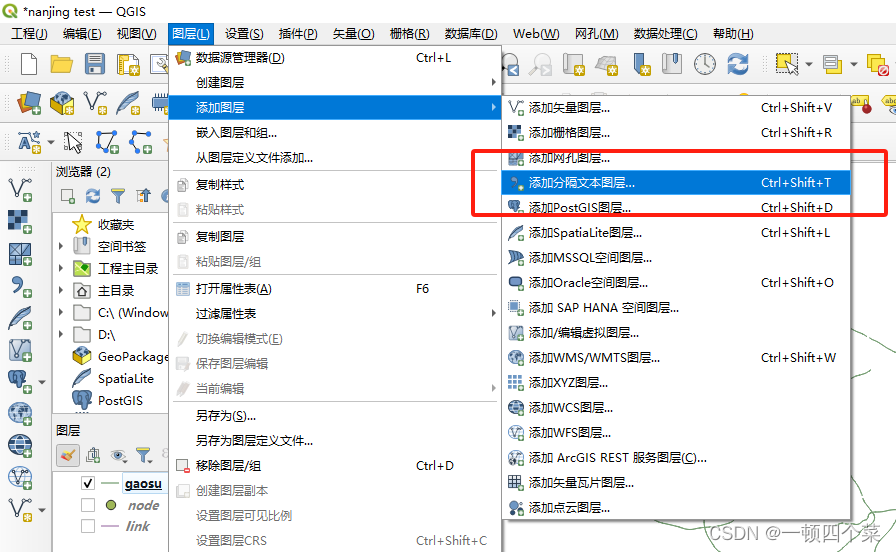
Task: Click the New GeoPackage layer toolbar icon
Action: pyautogui.click(x=62, y=103)
